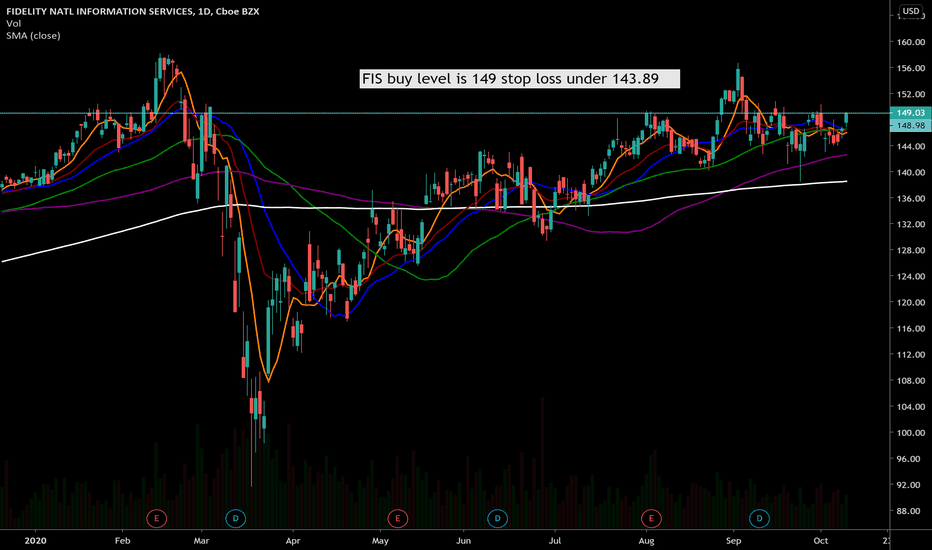Click the Vol indicator label
The height and width of the screenshot is (550, 932).
tap(14, 23)
